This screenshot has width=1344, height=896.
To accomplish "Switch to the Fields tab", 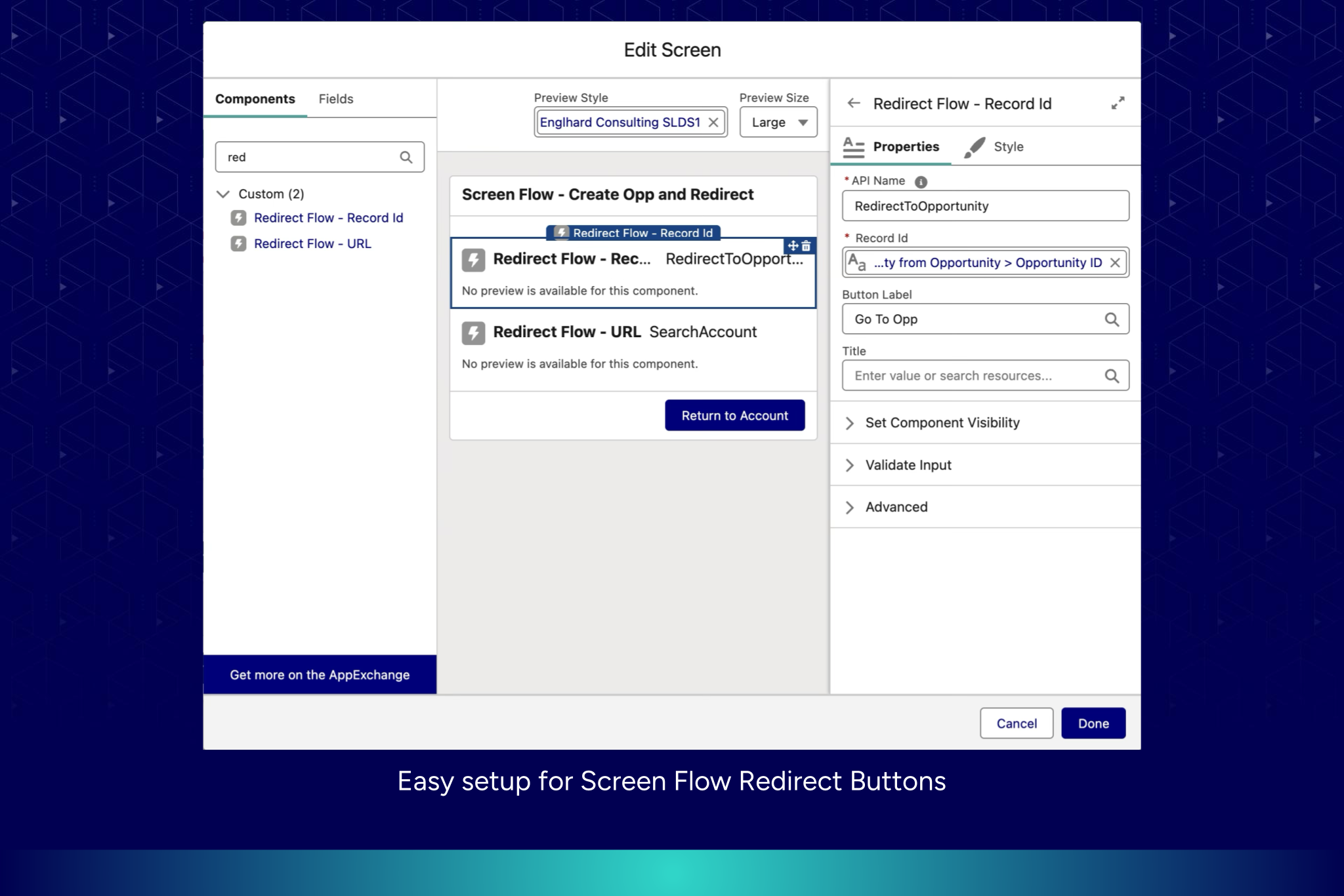I will [x=336, y=99].
